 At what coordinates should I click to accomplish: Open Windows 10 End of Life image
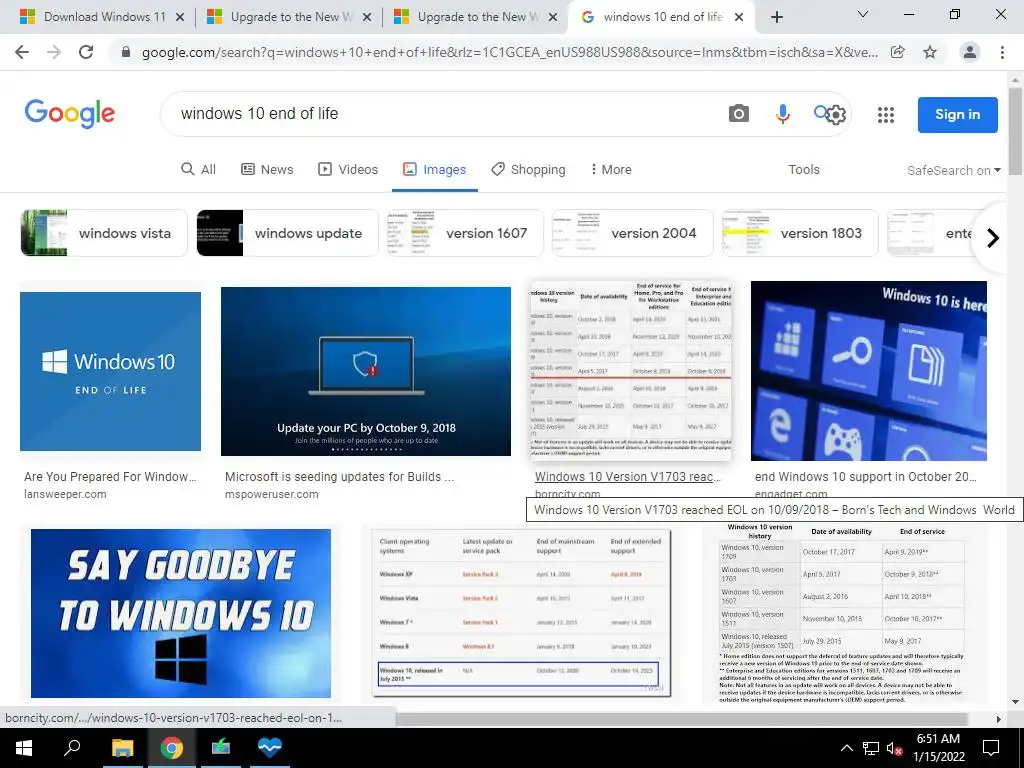tap(110, 371)
